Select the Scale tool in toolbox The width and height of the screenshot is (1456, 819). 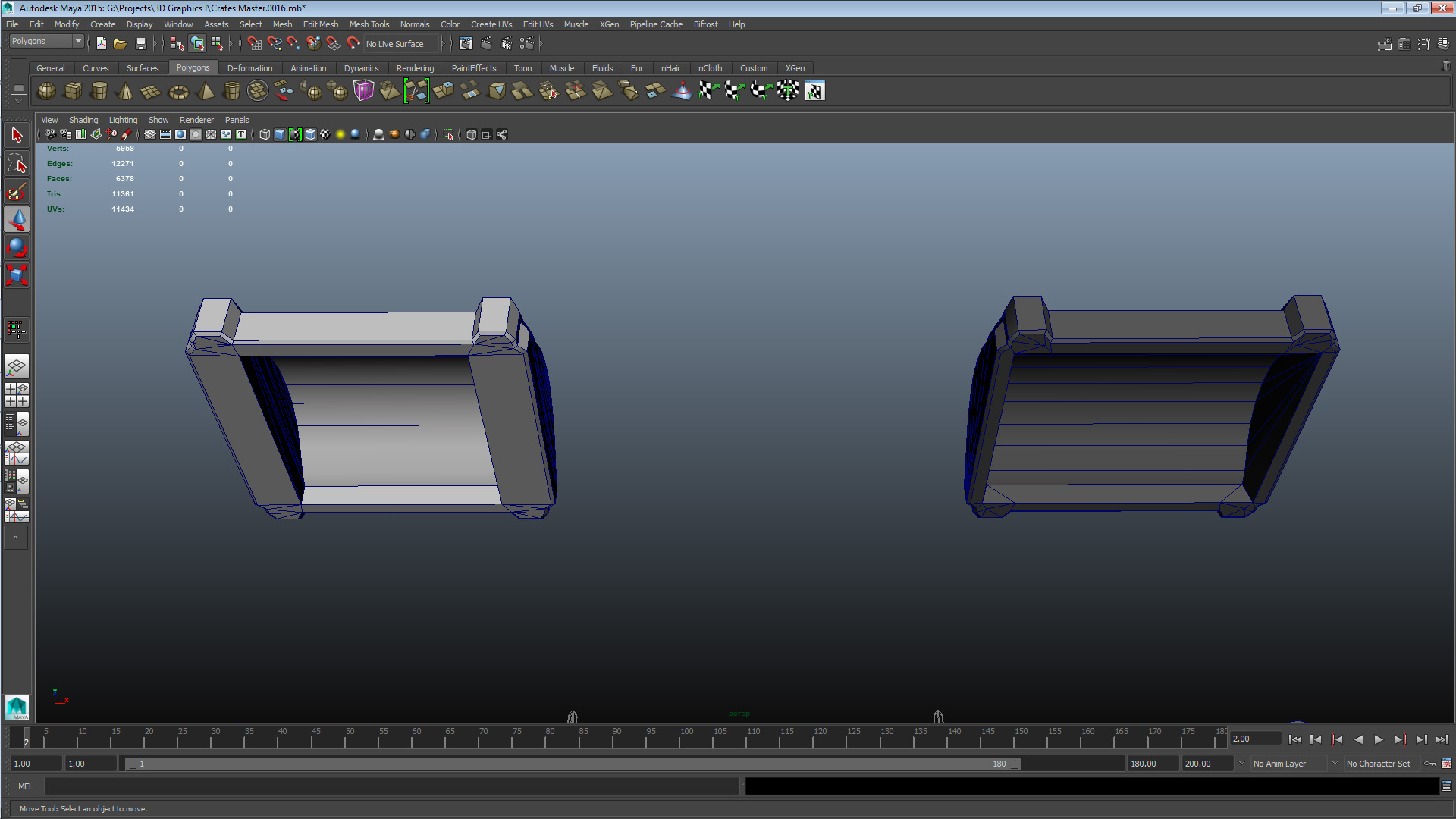click(17, 275)
